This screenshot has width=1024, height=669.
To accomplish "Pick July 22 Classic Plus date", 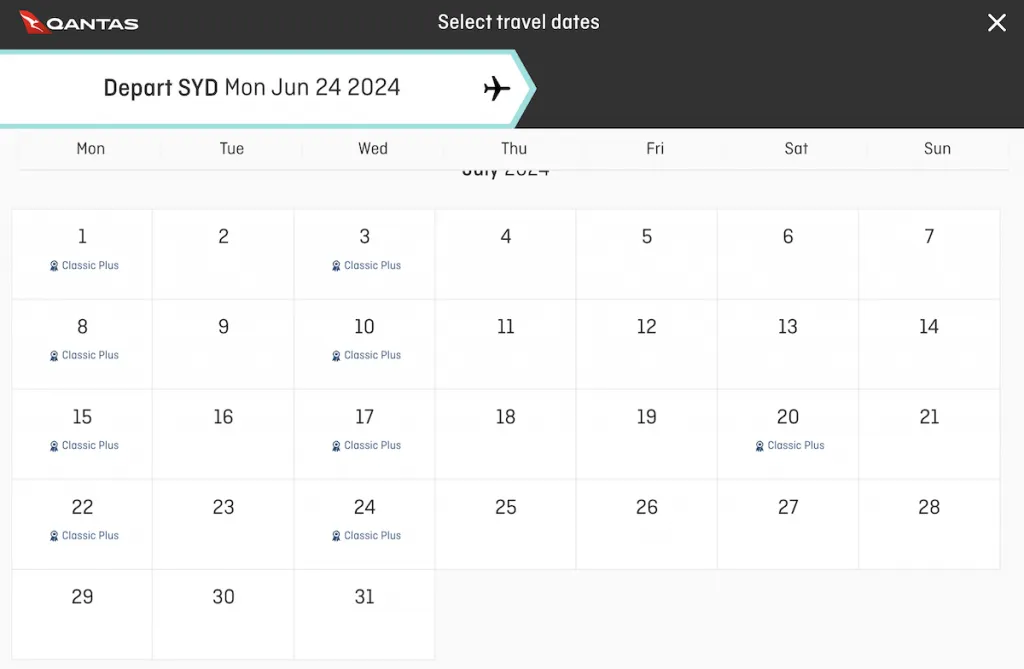I will [82, 525].
